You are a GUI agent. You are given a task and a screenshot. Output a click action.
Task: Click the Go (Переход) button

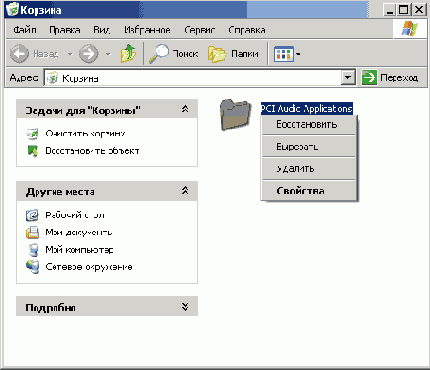click(x=390, y=78)
